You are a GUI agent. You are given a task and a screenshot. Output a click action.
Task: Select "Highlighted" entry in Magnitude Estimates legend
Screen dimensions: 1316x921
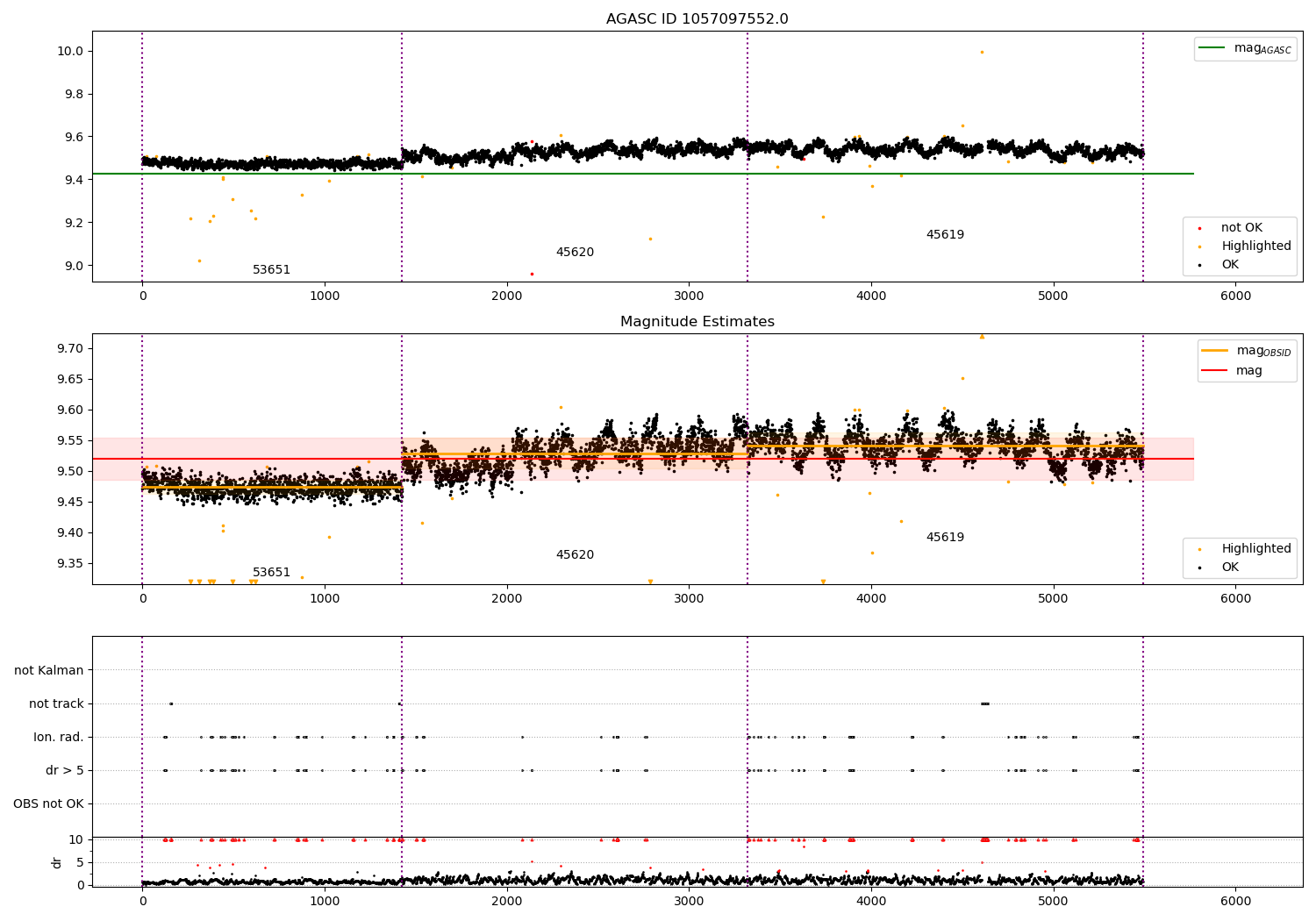(x=1255, y=549)
